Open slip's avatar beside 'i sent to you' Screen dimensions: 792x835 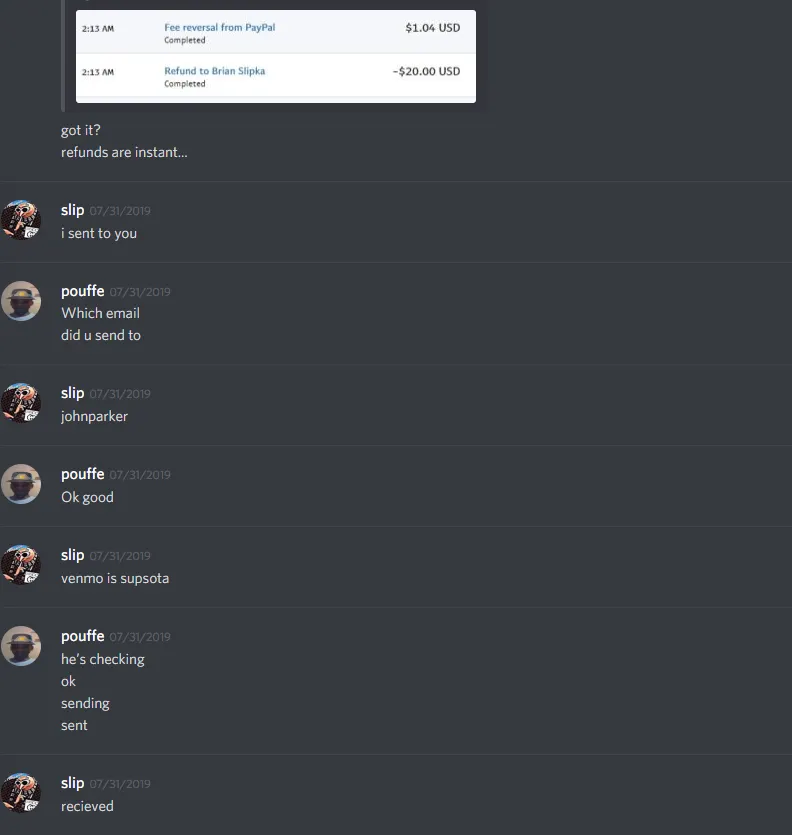21,220
